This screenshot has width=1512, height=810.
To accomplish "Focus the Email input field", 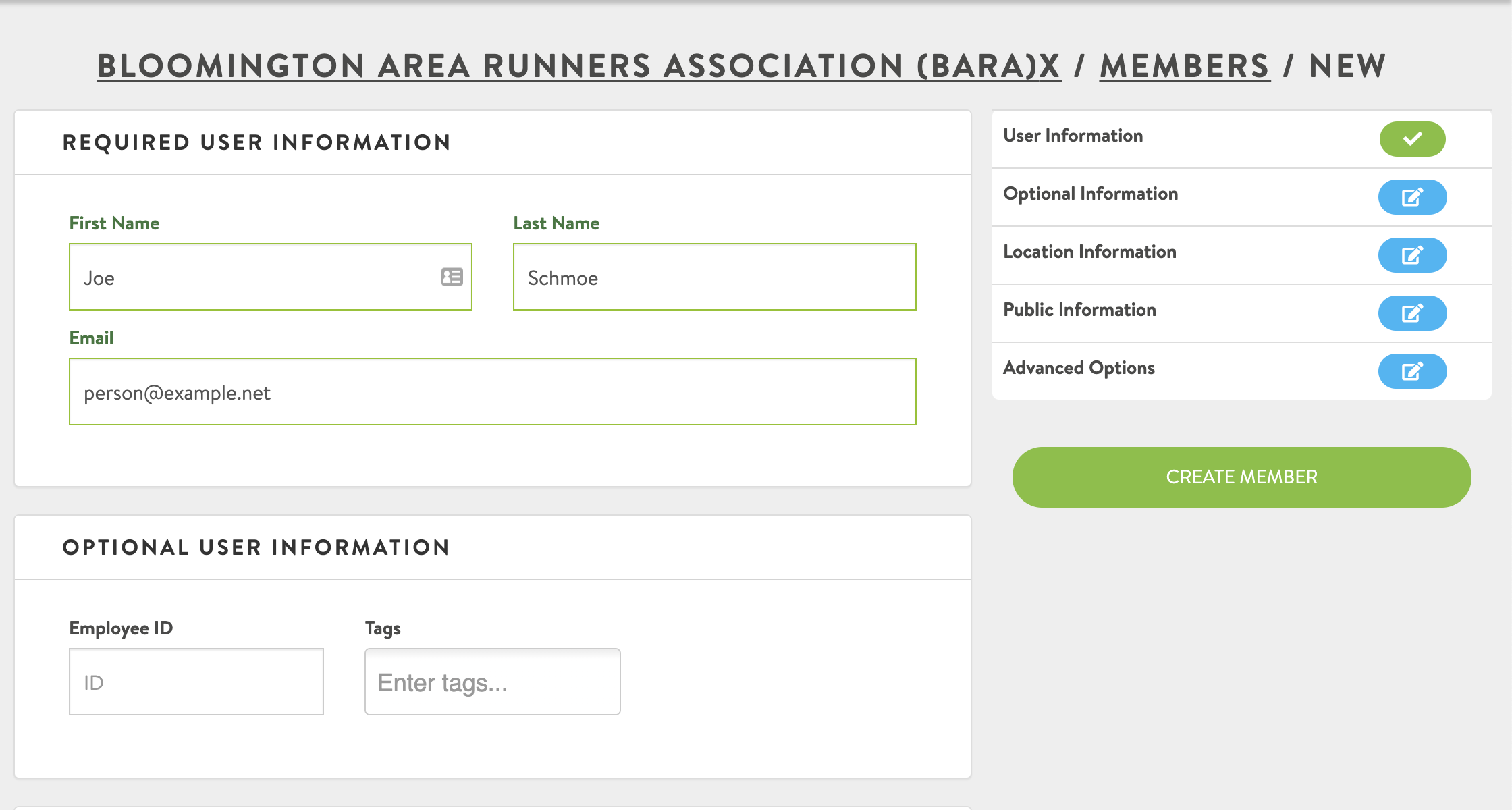I will [492, 391].
